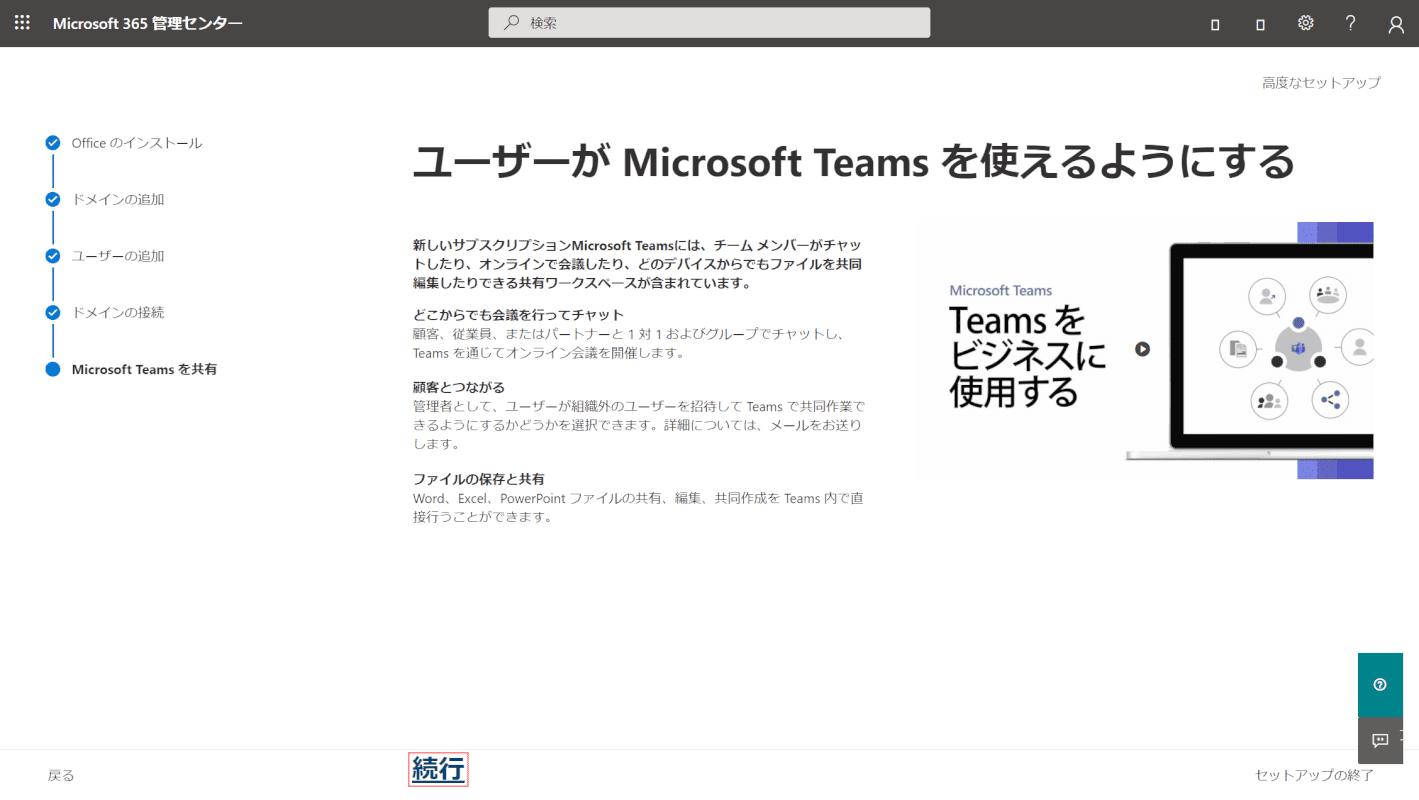Screen dimensions: 1419x800
Task: Open the settings gear icon
Action: click(1306, 23)
